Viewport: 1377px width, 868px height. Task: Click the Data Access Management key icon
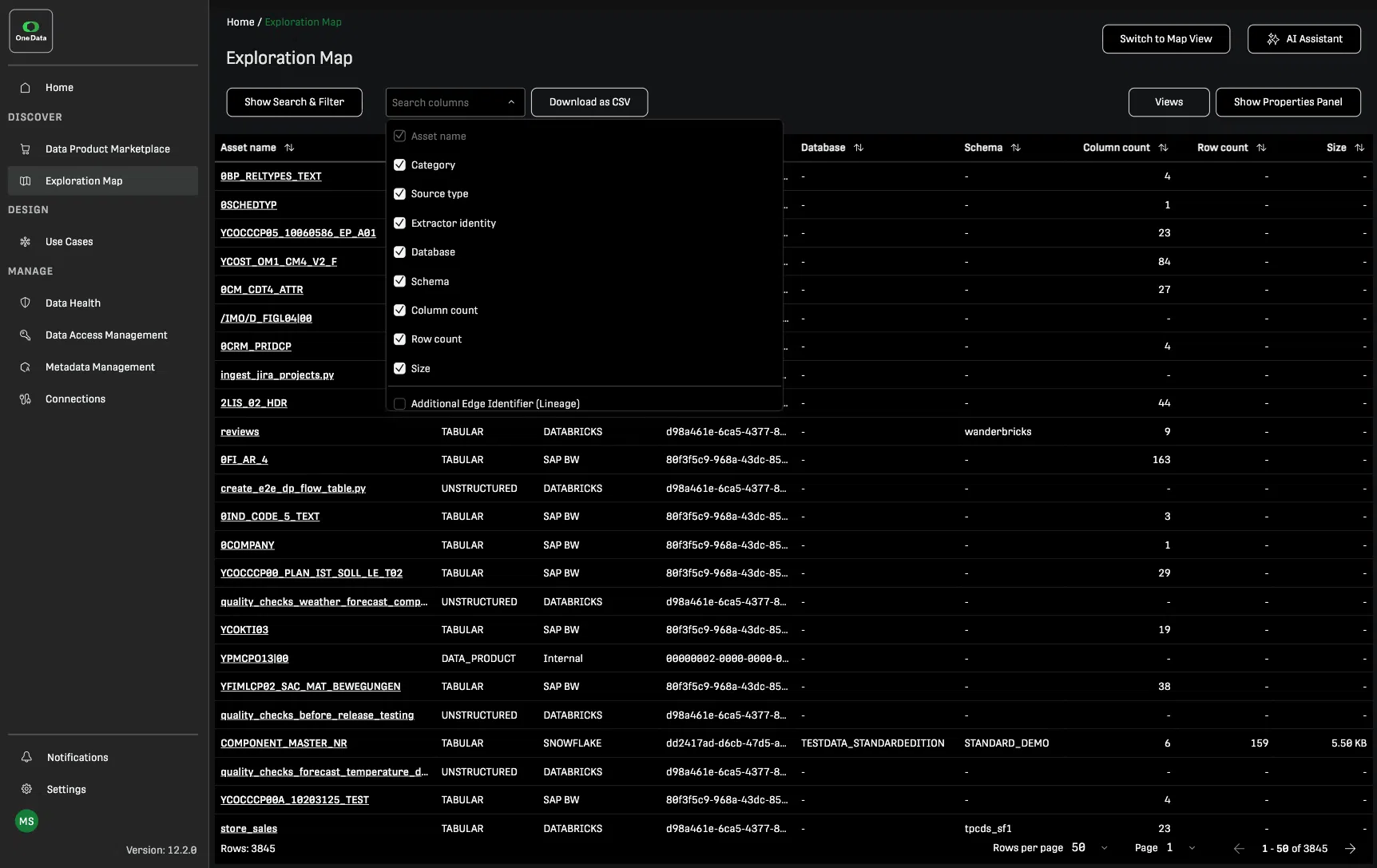[x=26, y=335]
